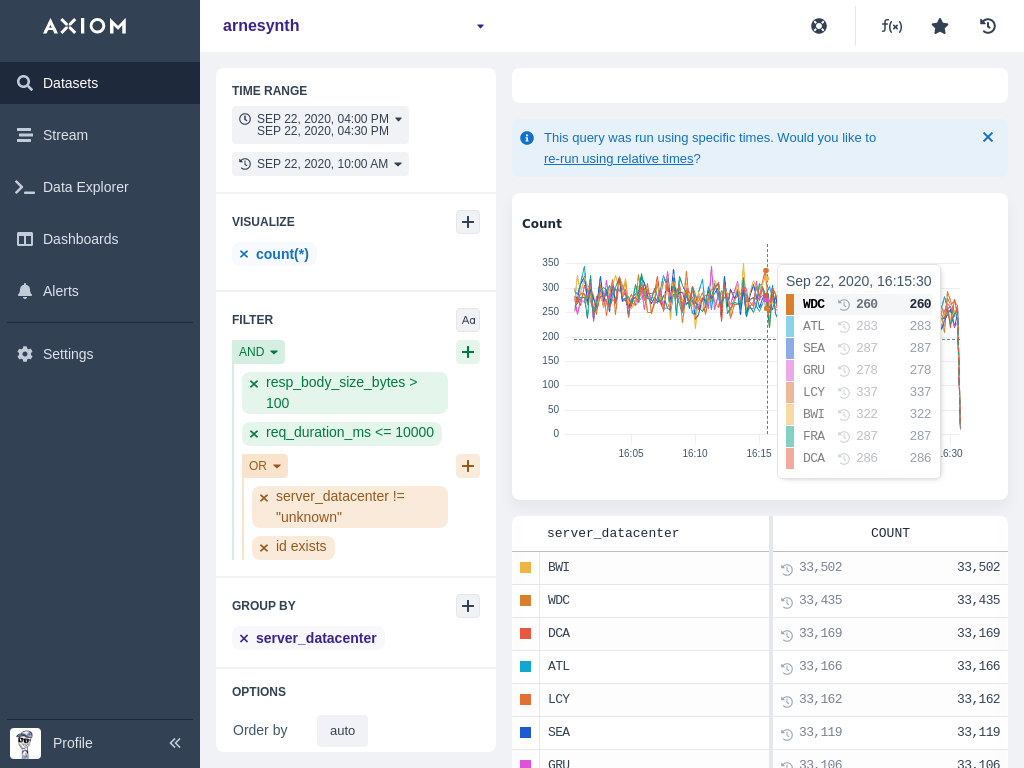
Task: Dismiss the relative times info banner
Action: click(987, 137)
